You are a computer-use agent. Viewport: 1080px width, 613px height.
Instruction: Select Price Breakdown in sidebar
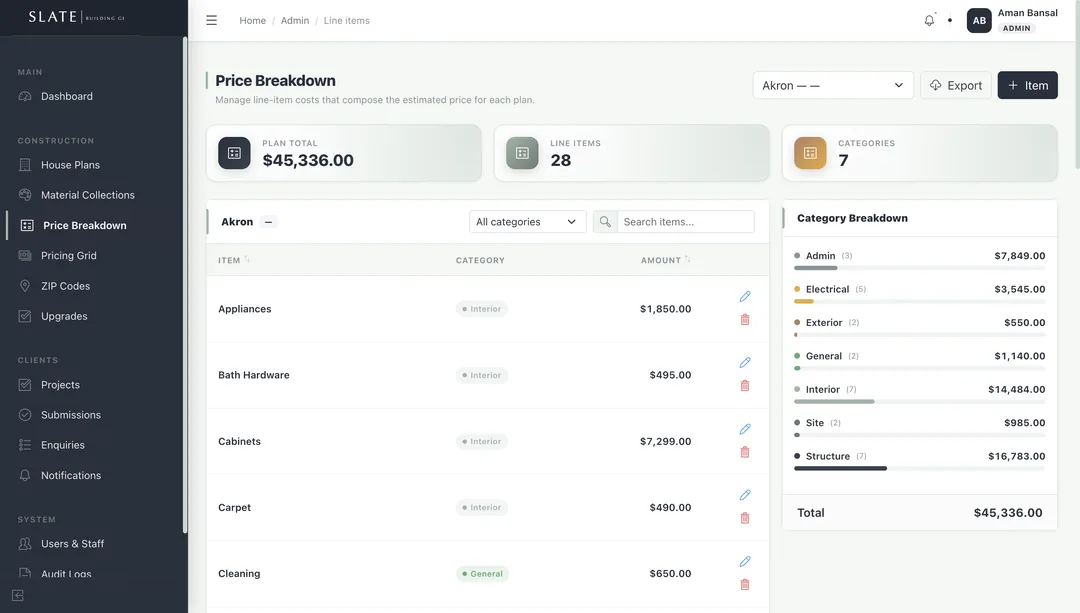coord(85,225)
